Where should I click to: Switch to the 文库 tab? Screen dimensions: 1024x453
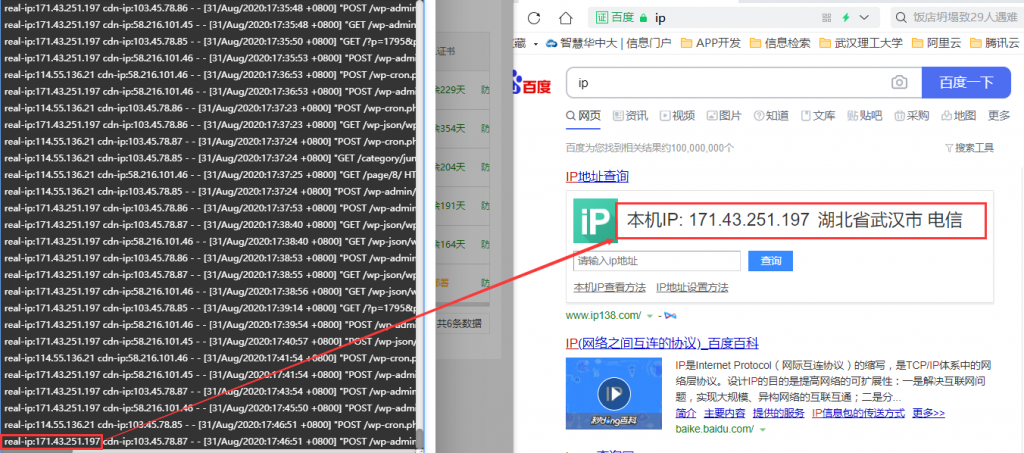click(x=818, y=116)
